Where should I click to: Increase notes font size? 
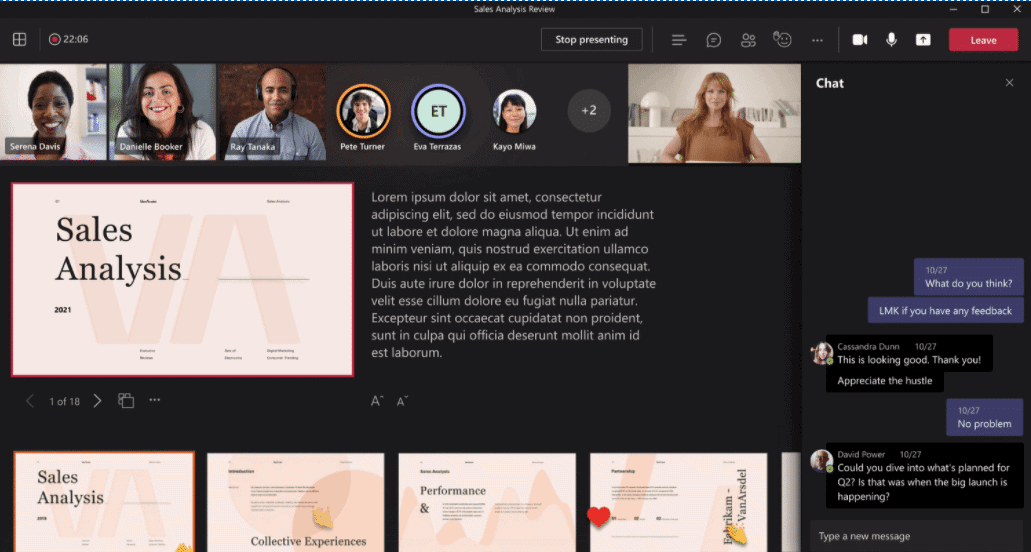tap(377, 401)
